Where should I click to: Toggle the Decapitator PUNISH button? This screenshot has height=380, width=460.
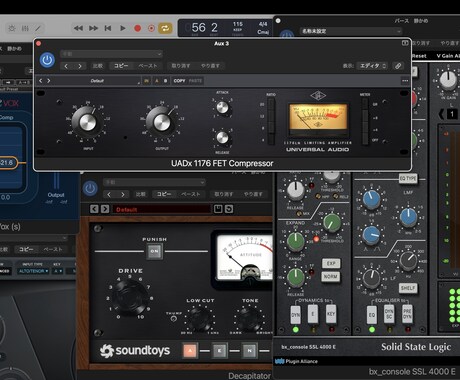pos(154,251)
